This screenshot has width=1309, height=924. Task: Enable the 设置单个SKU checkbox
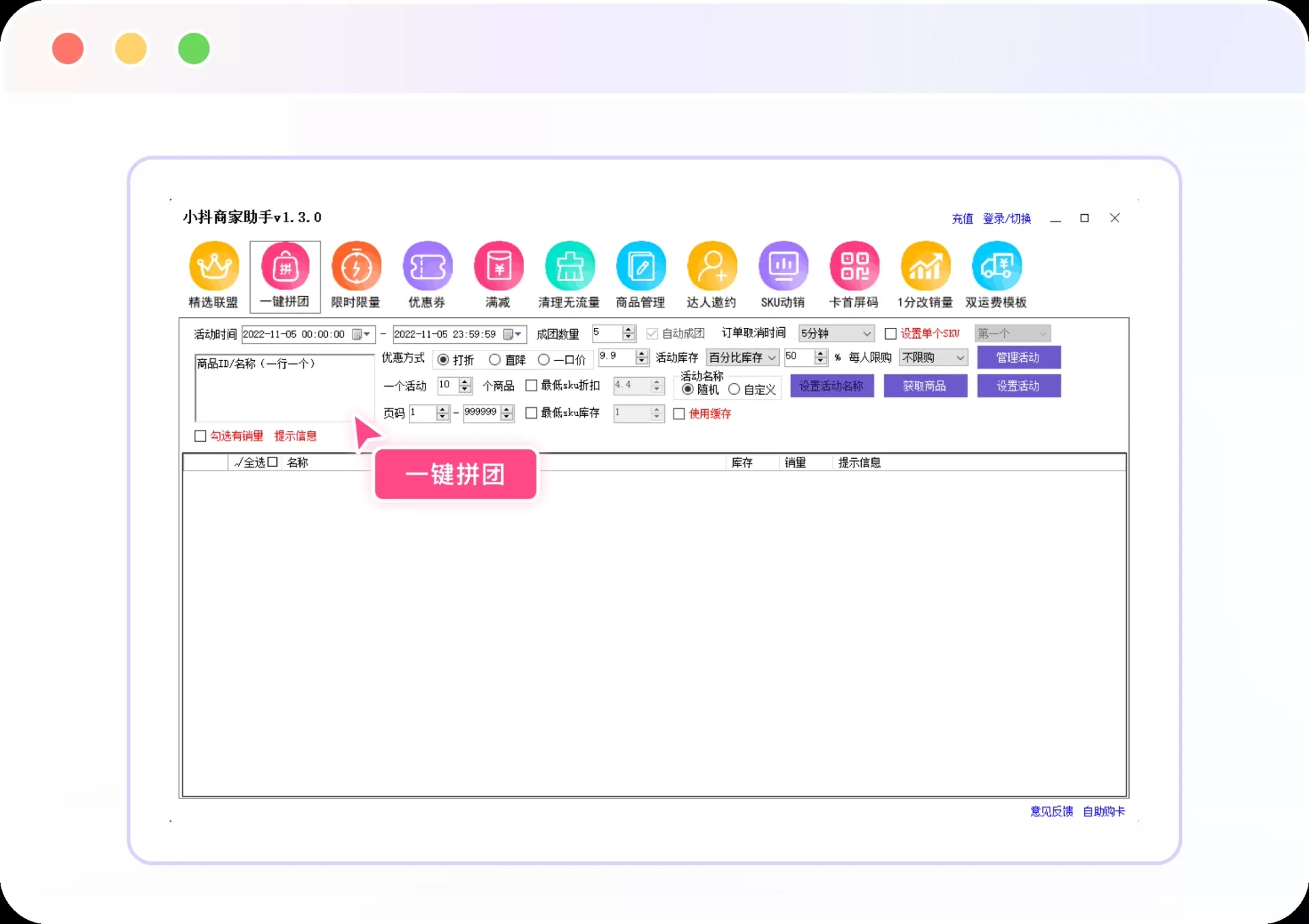tap(890, 333)
